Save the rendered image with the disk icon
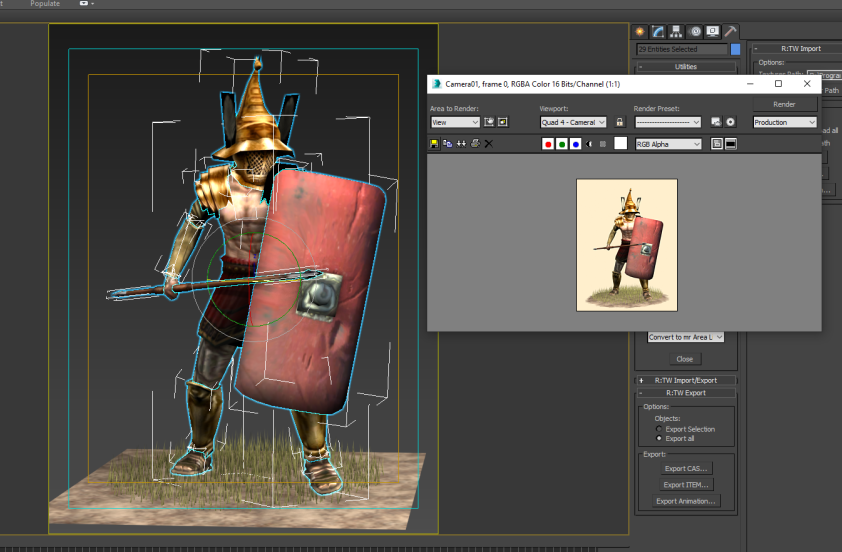842x552 pixels. coord(434,144)
